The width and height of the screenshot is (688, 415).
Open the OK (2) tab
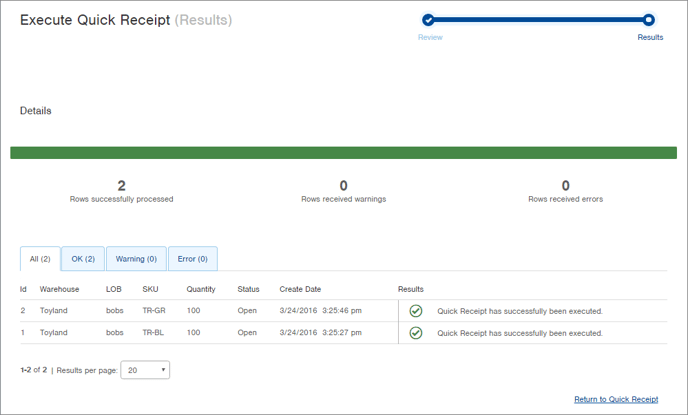(83, 259)
